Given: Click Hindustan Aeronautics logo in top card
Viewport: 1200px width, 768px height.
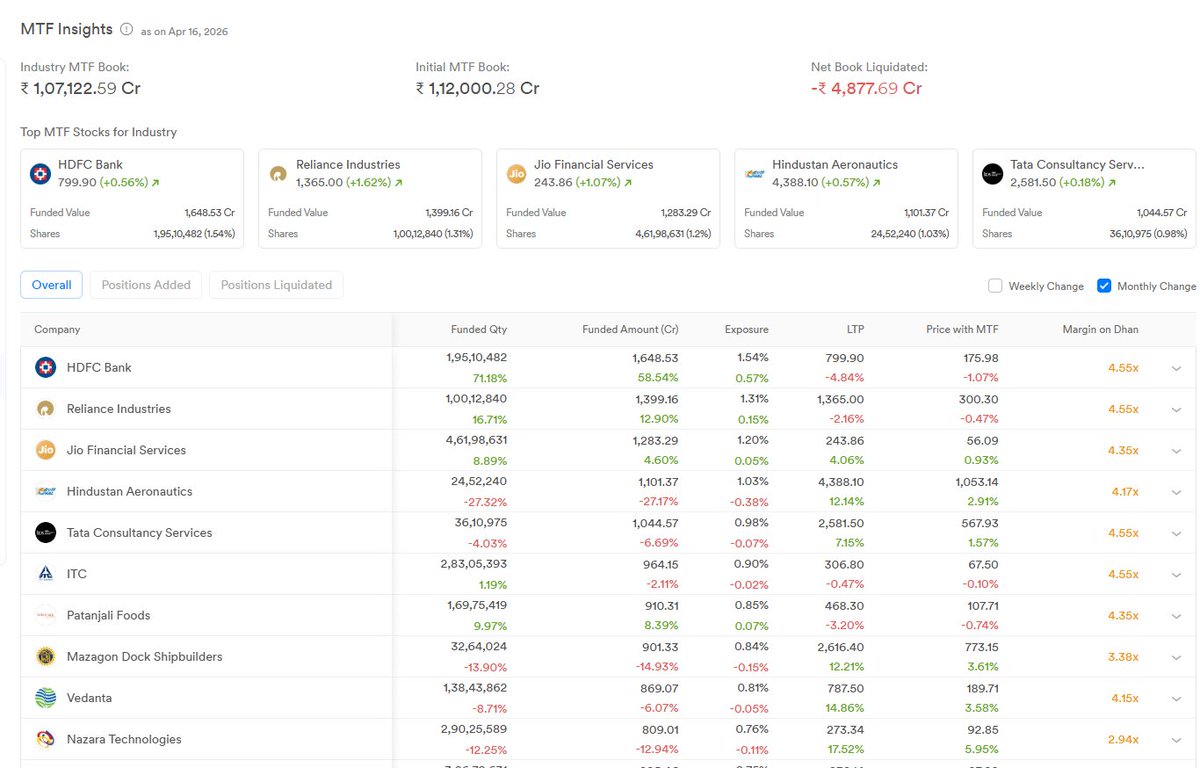Looking at the screenshot, I should coord(755,174).
